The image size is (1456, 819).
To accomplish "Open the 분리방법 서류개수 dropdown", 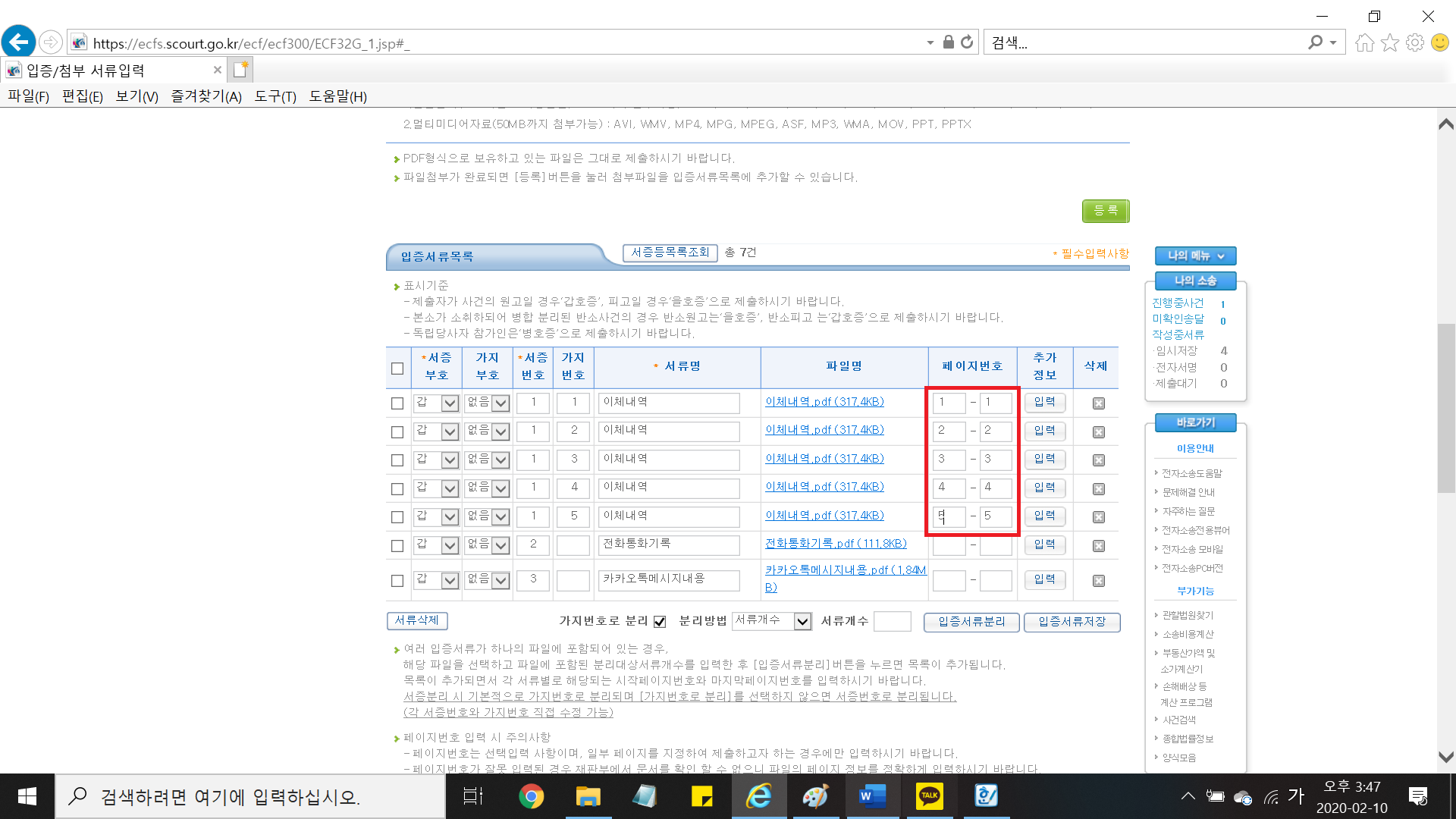I will click(x=802, y=622).
